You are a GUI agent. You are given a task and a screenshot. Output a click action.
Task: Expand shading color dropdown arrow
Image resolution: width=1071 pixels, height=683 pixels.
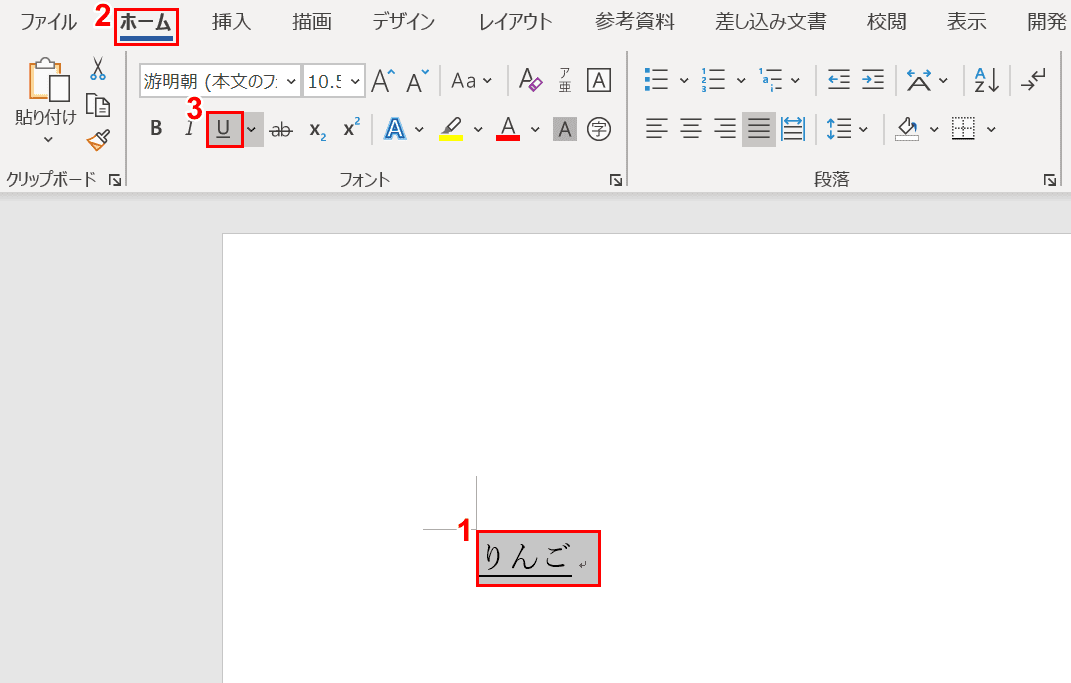click(x=934, y=129)
